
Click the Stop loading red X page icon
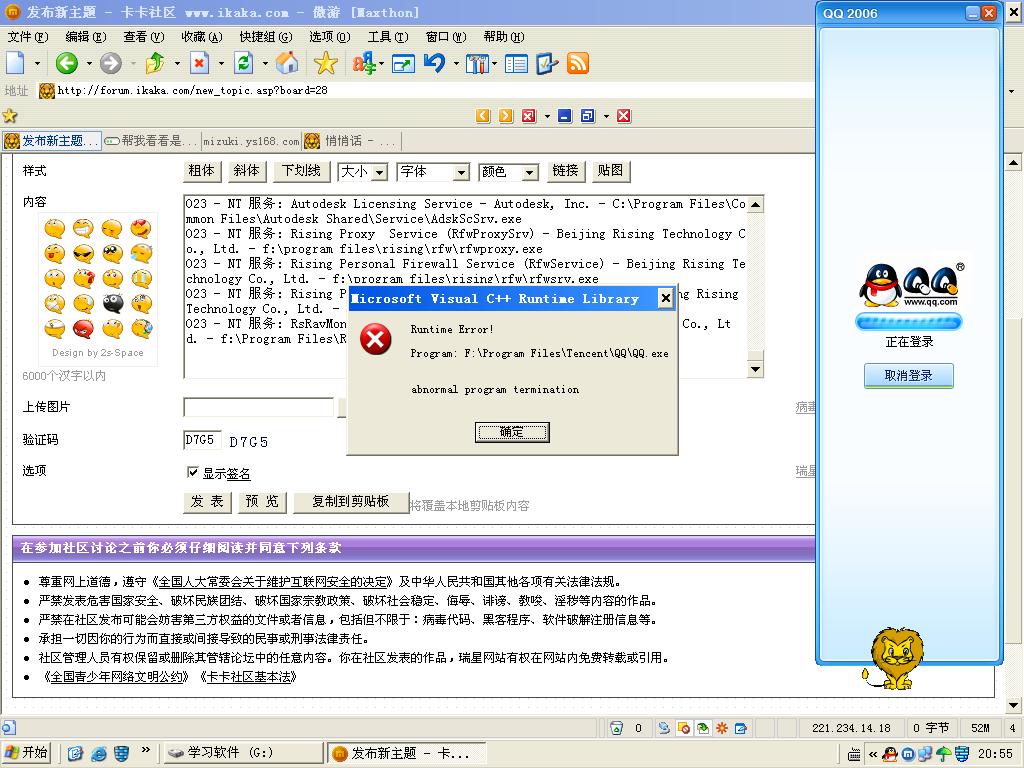(x=199, y=63)
